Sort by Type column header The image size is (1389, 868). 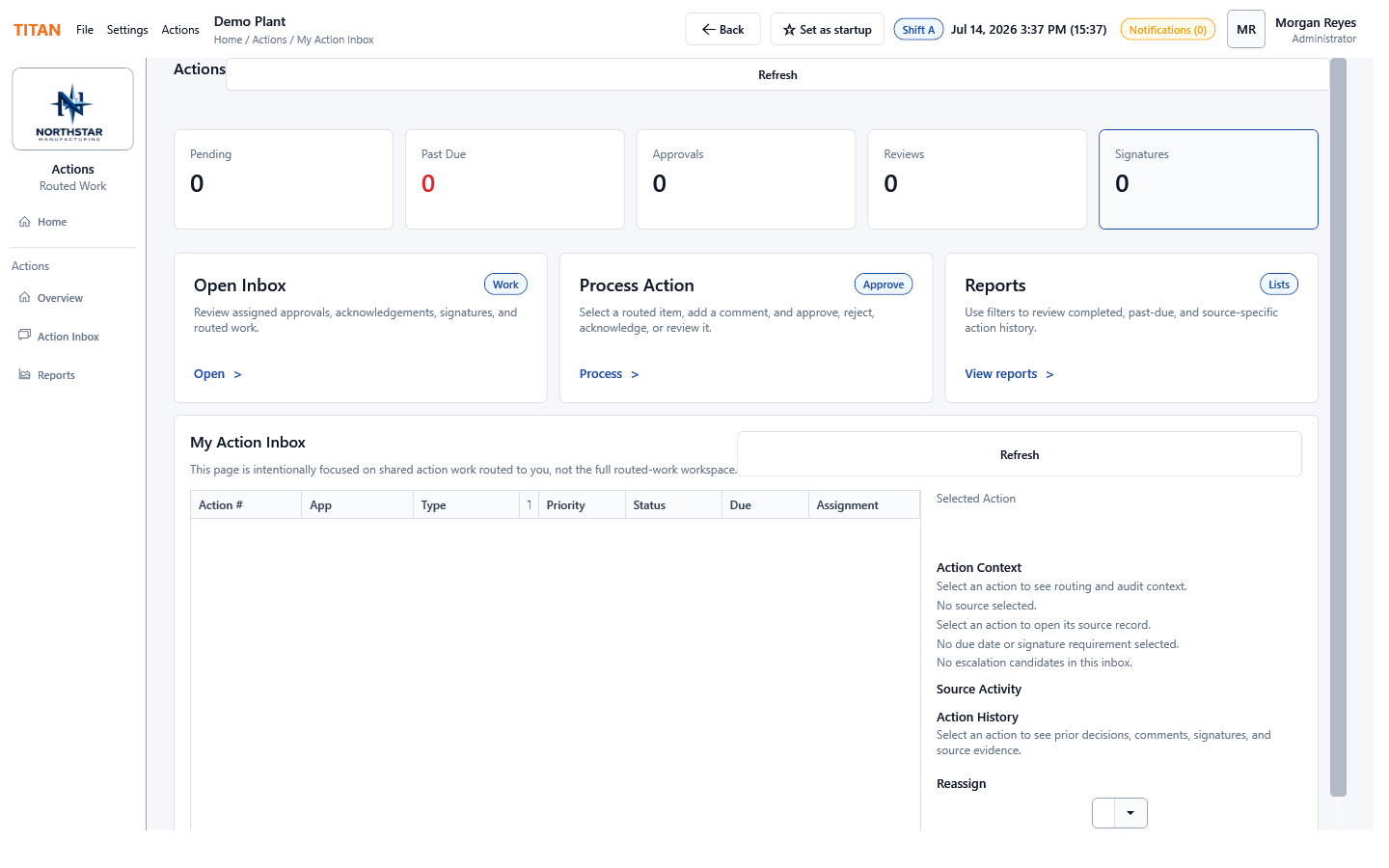tap(466, 505)
